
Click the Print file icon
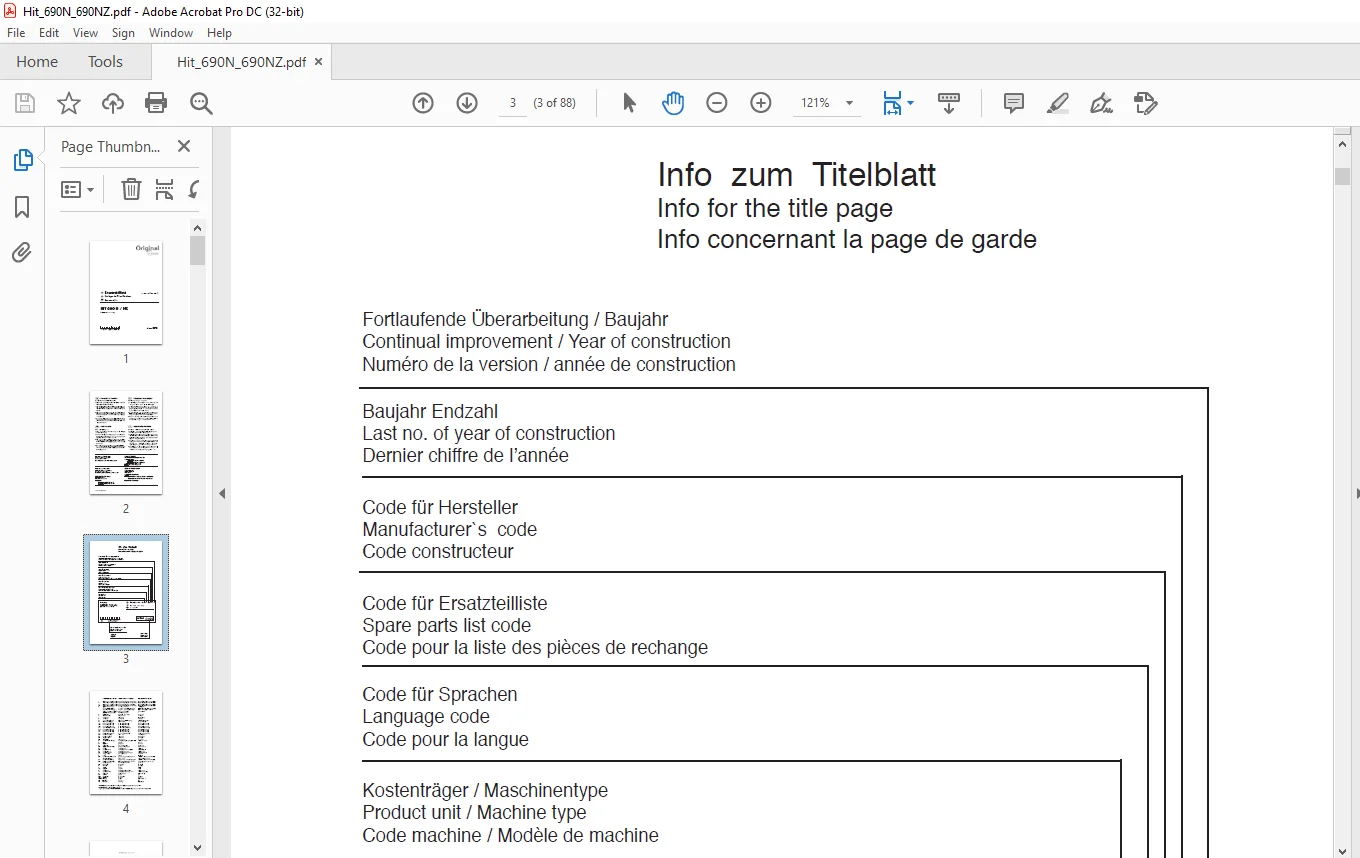point(156,103)
